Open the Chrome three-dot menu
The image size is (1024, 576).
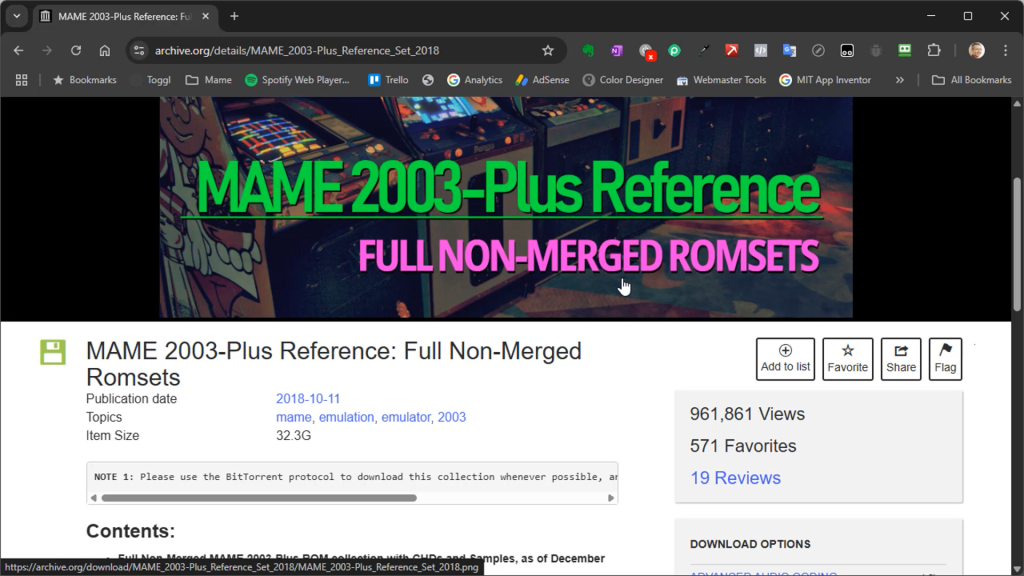click(1006, 50)
